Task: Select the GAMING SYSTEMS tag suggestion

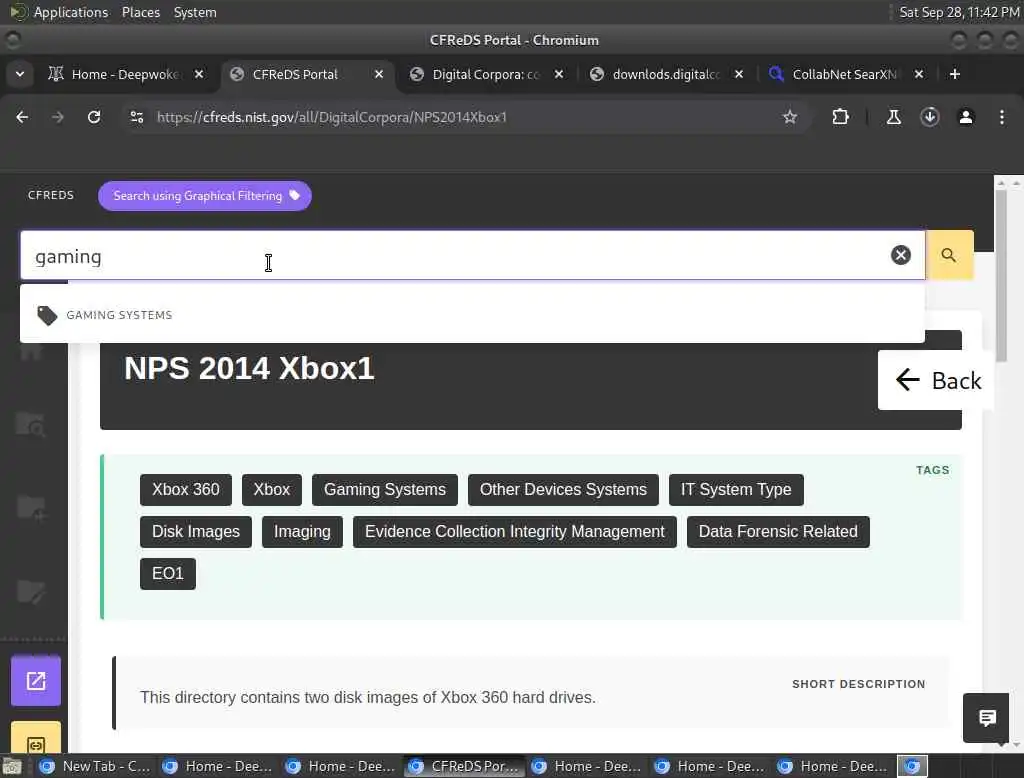Action: tap(472, 315)
